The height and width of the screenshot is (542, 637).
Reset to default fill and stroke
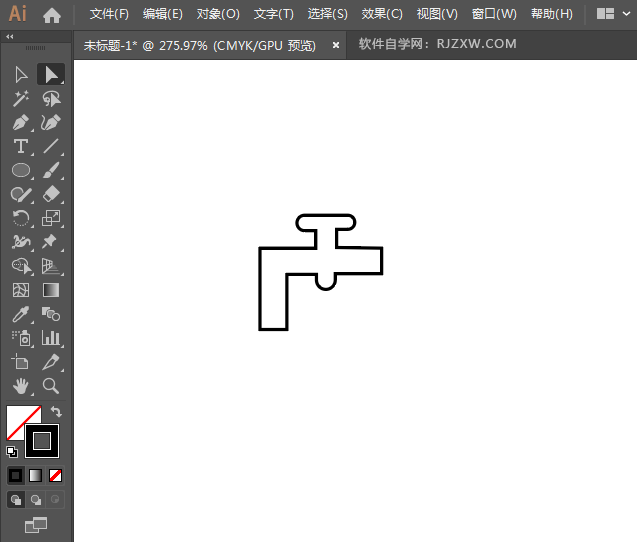pyautogui.click(x=12, y=451)
